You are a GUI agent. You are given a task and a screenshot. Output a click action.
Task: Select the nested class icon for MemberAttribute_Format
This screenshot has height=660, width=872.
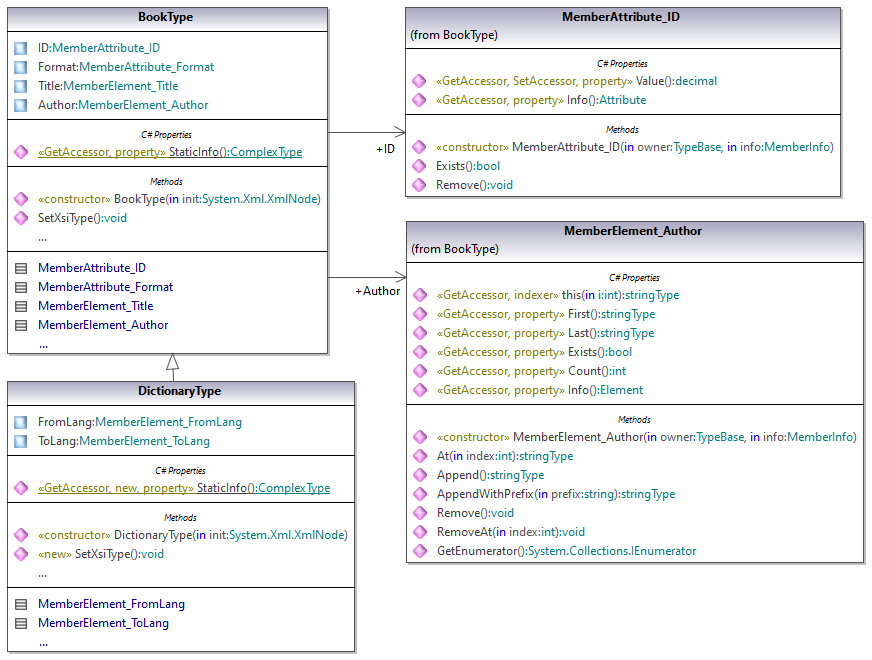(21, 287)
